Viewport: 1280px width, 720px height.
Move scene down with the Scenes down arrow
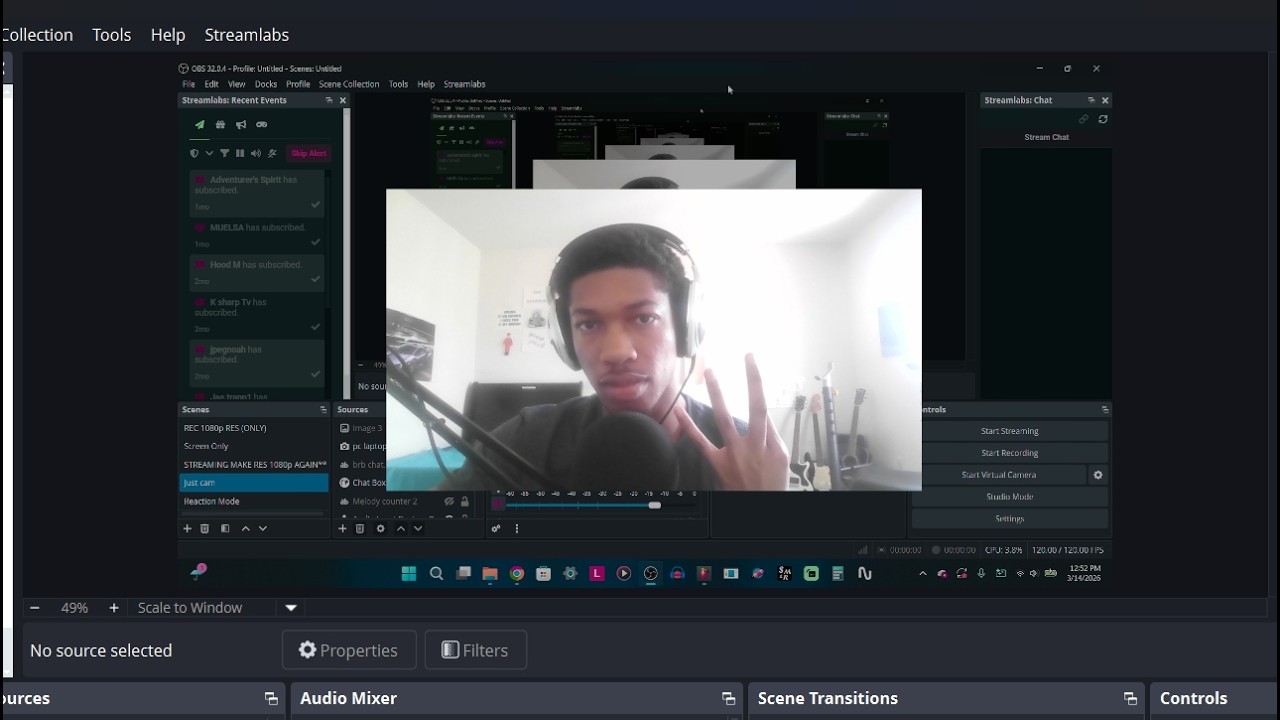(x=263, y=528)
